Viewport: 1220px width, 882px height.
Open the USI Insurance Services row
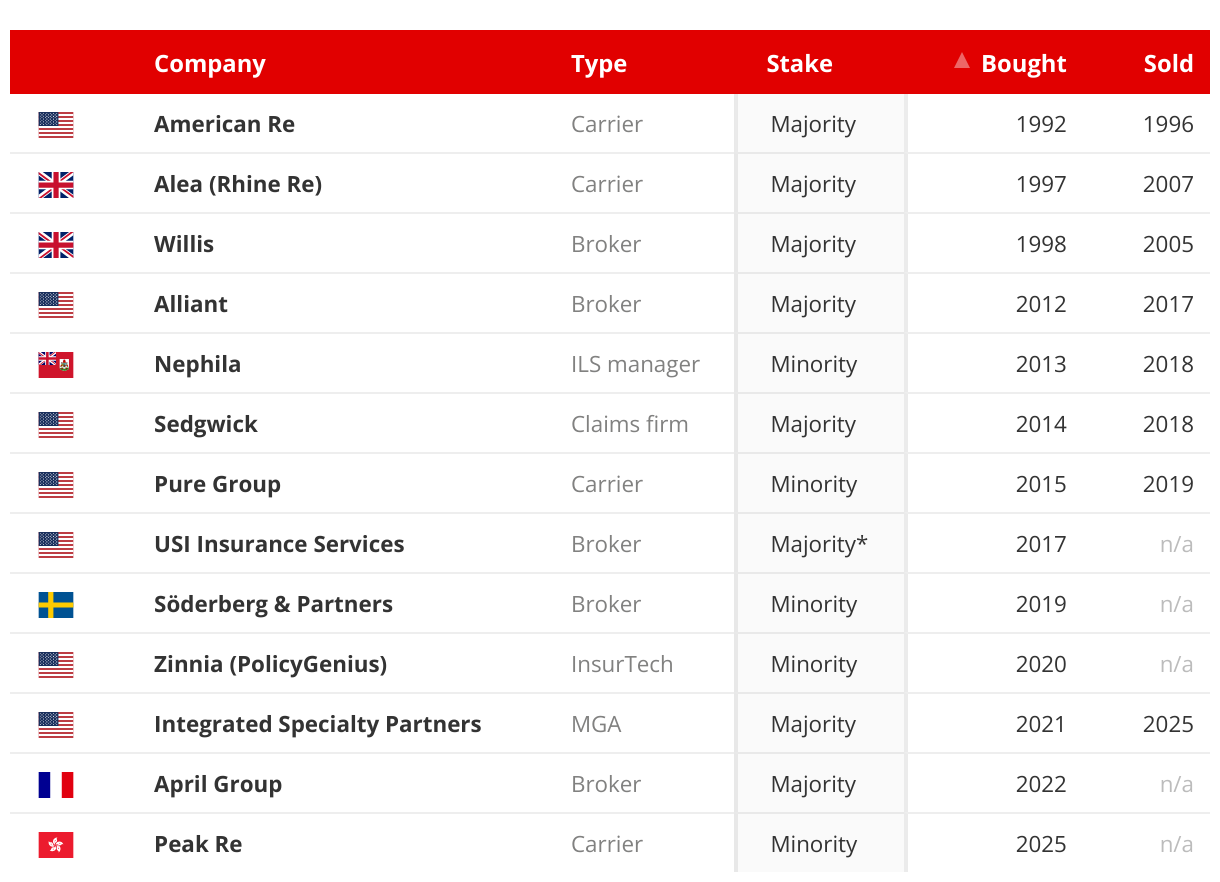click(x=279, y=544)
